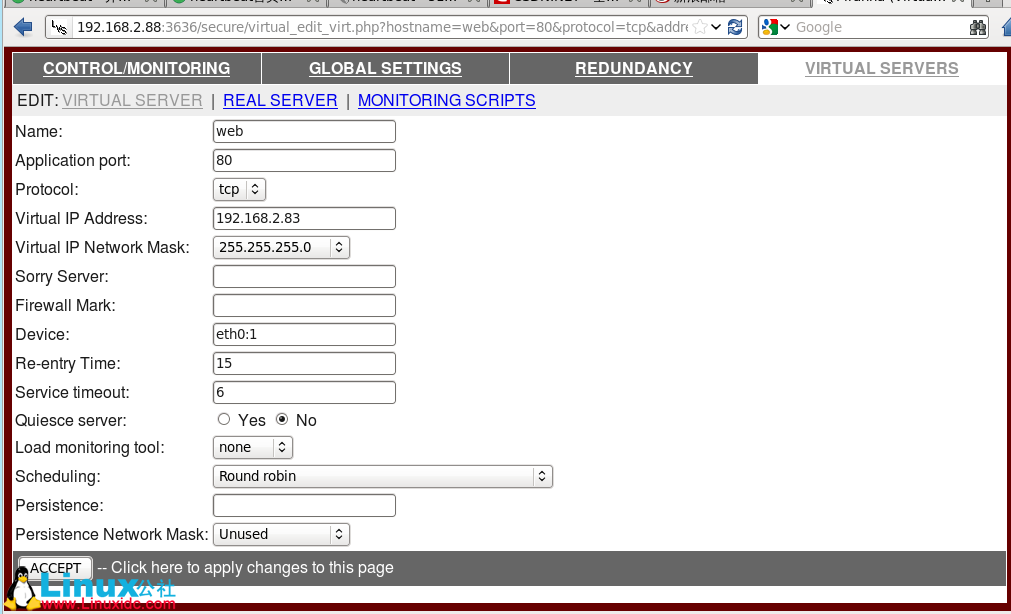Open the Real Server link
Screen dimensions: 1011x614
(280, 100)
